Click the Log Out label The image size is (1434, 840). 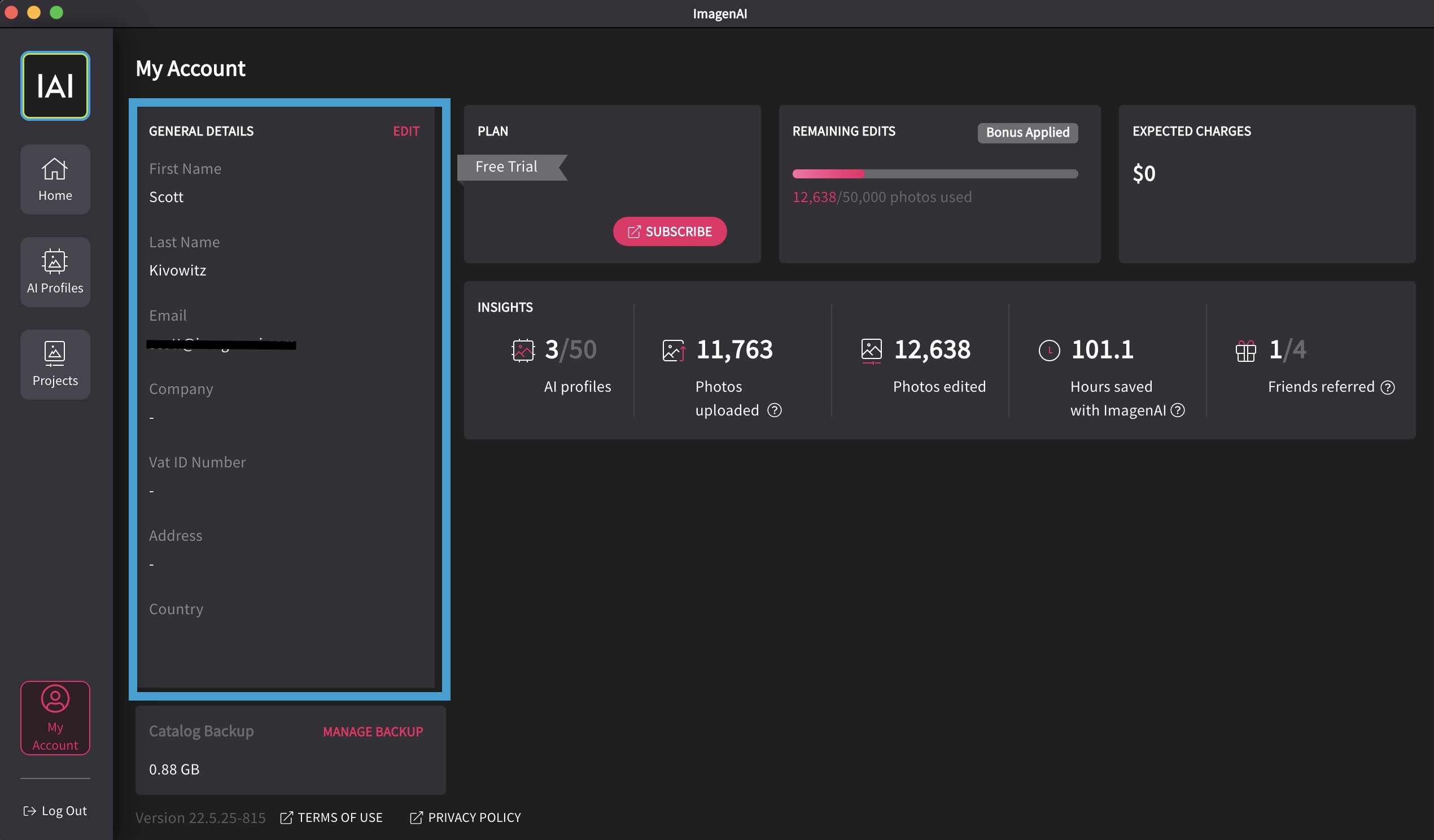click(64, 811)
